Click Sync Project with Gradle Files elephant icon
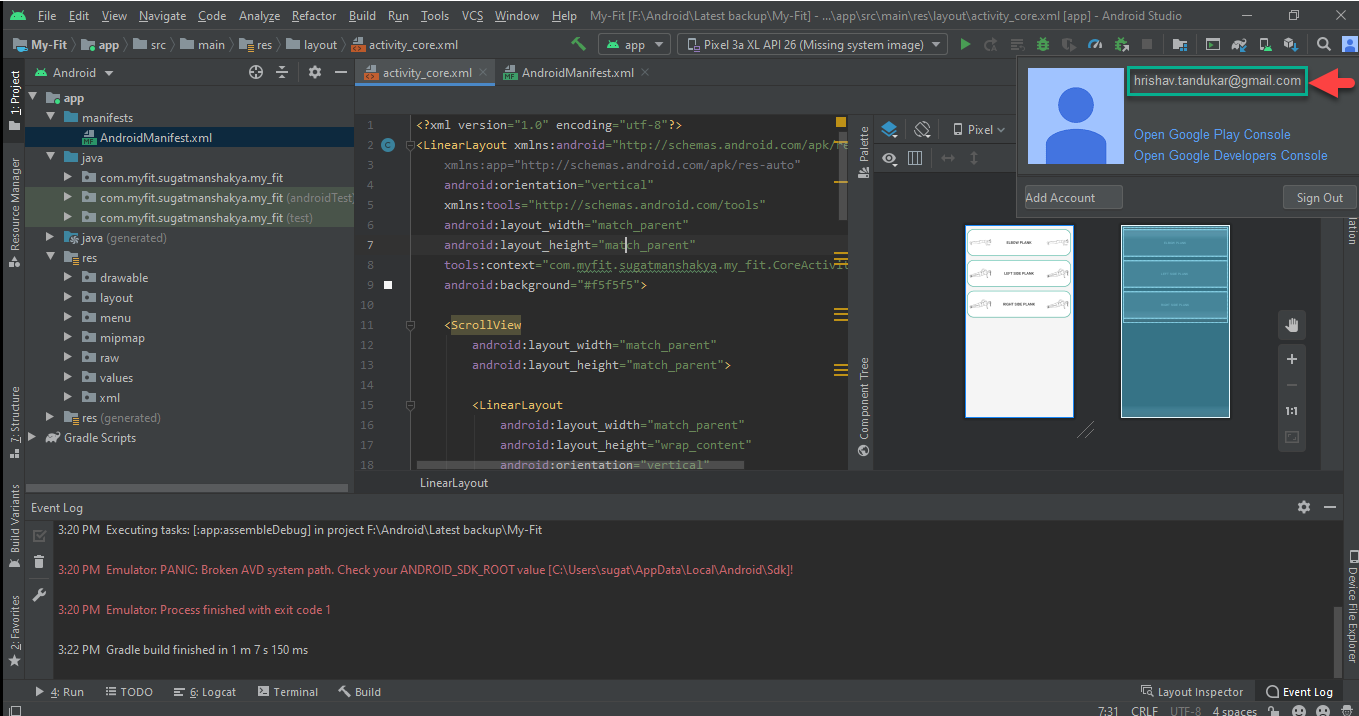This screenshot has height=716, width=1359. [x=1239, y=44]
